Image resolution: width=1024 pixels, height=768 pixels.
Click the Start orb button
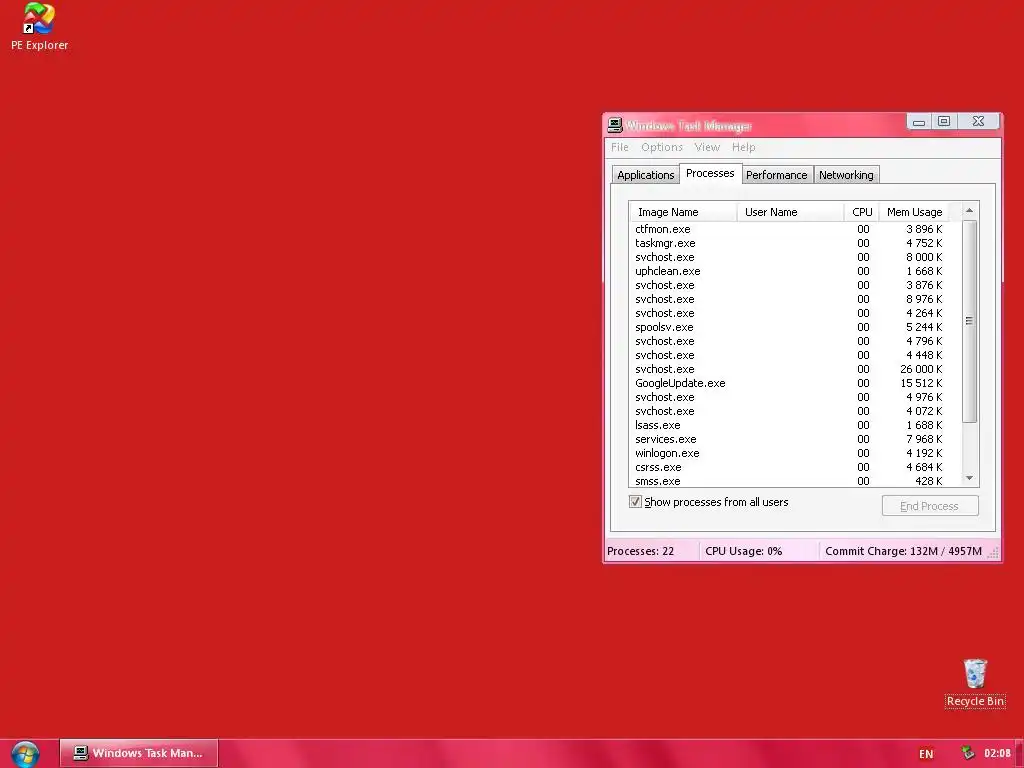[25, 754]
